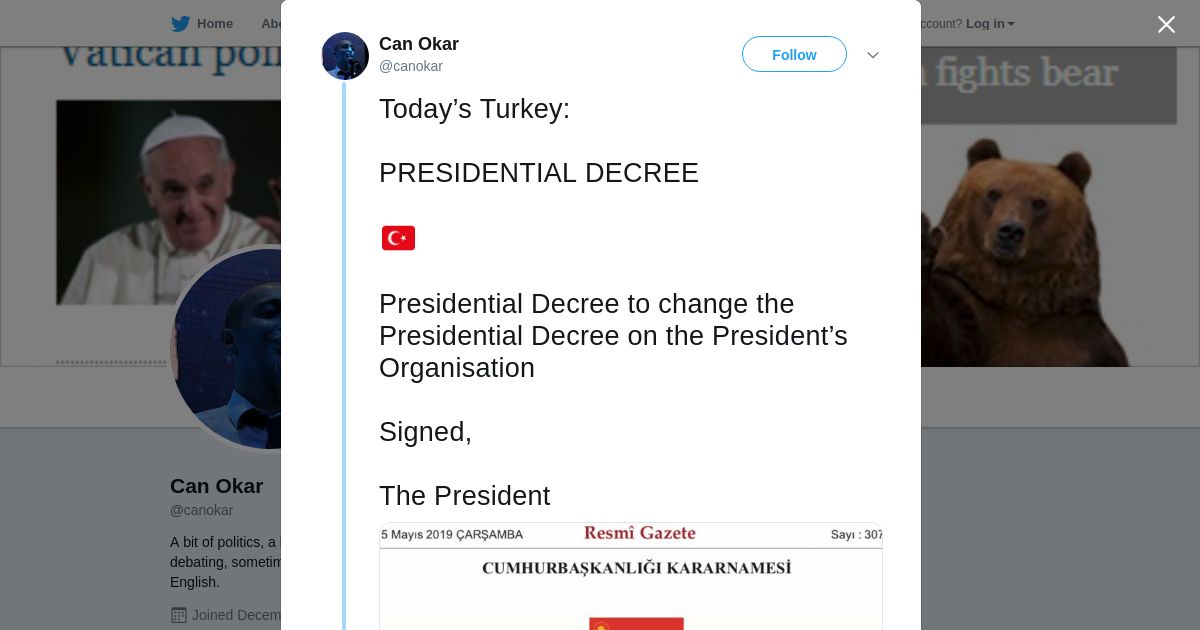Open the Resmî Gazete image attachment
1200x630 pixels.
(x=630, y=575)
